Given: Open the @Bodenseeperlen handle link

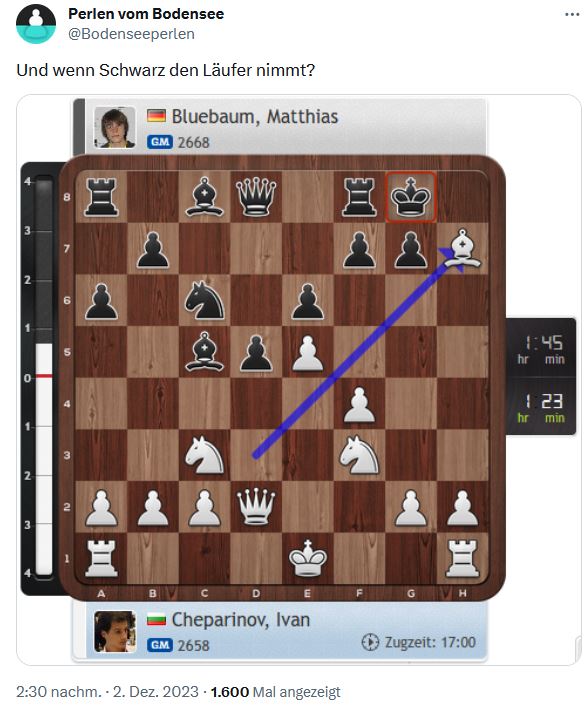Looking at the screenshot, I should (x=131, y=34).
